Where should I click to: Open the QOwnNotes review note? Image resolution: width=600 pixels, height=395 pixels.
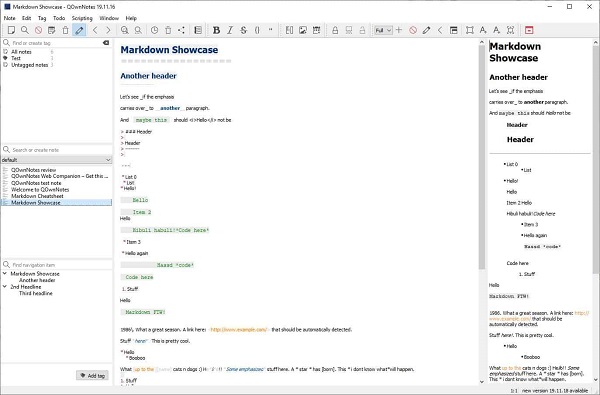(33, 170)
